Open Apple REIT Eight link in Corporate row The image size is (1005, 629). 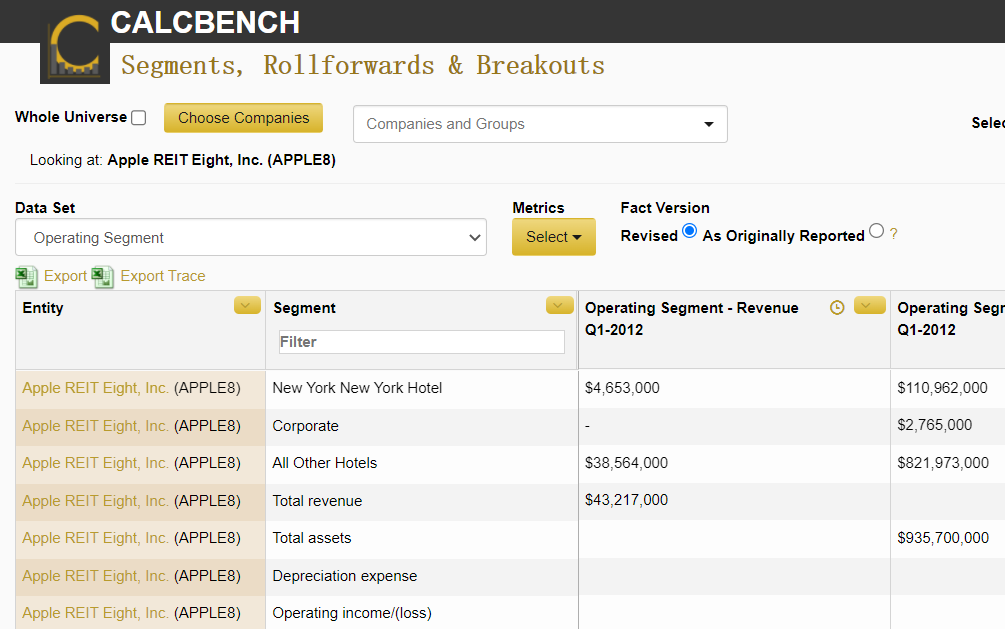[96, 426]
